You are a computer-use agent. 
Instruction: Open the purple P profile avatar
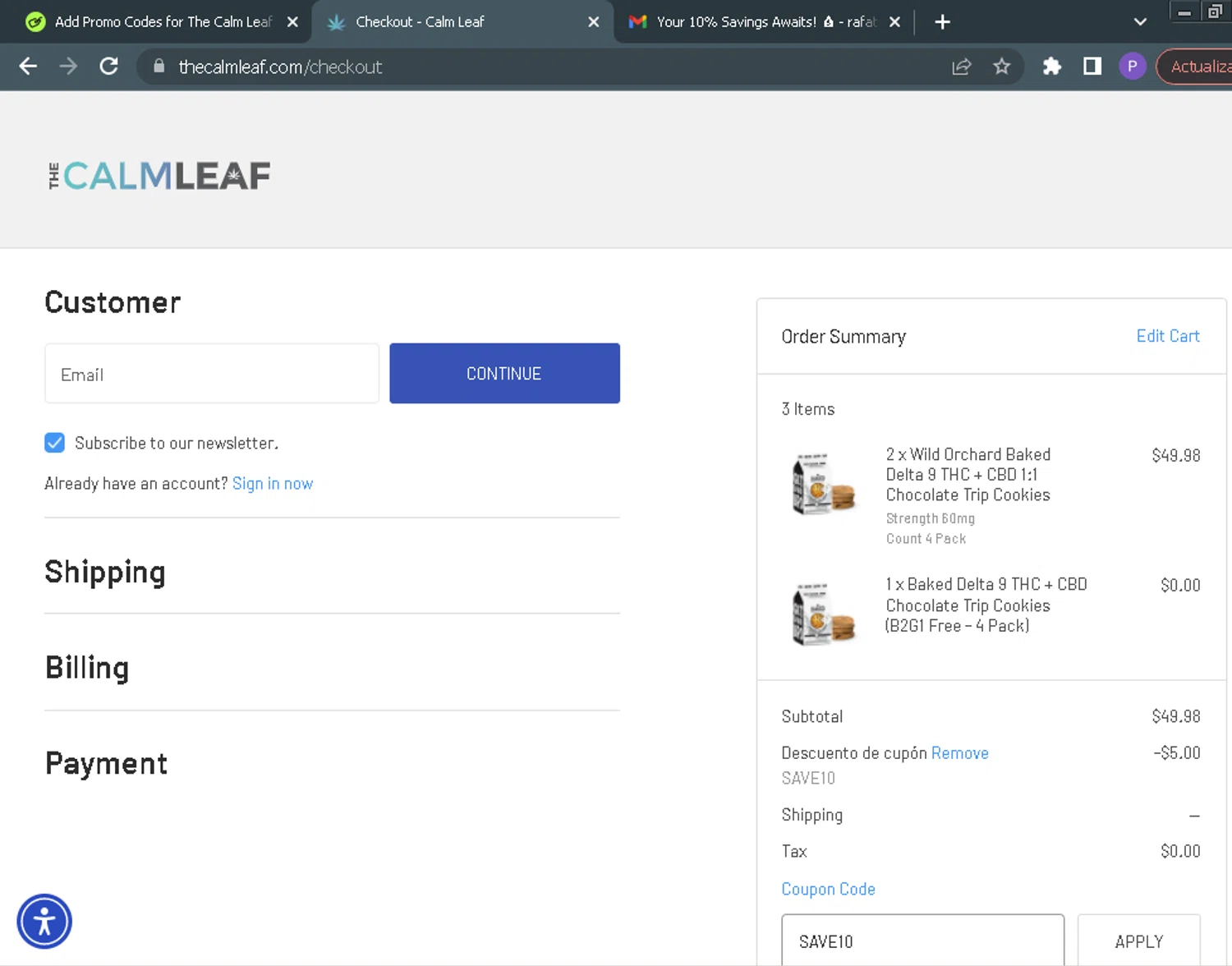click(x=1132, y=67)
